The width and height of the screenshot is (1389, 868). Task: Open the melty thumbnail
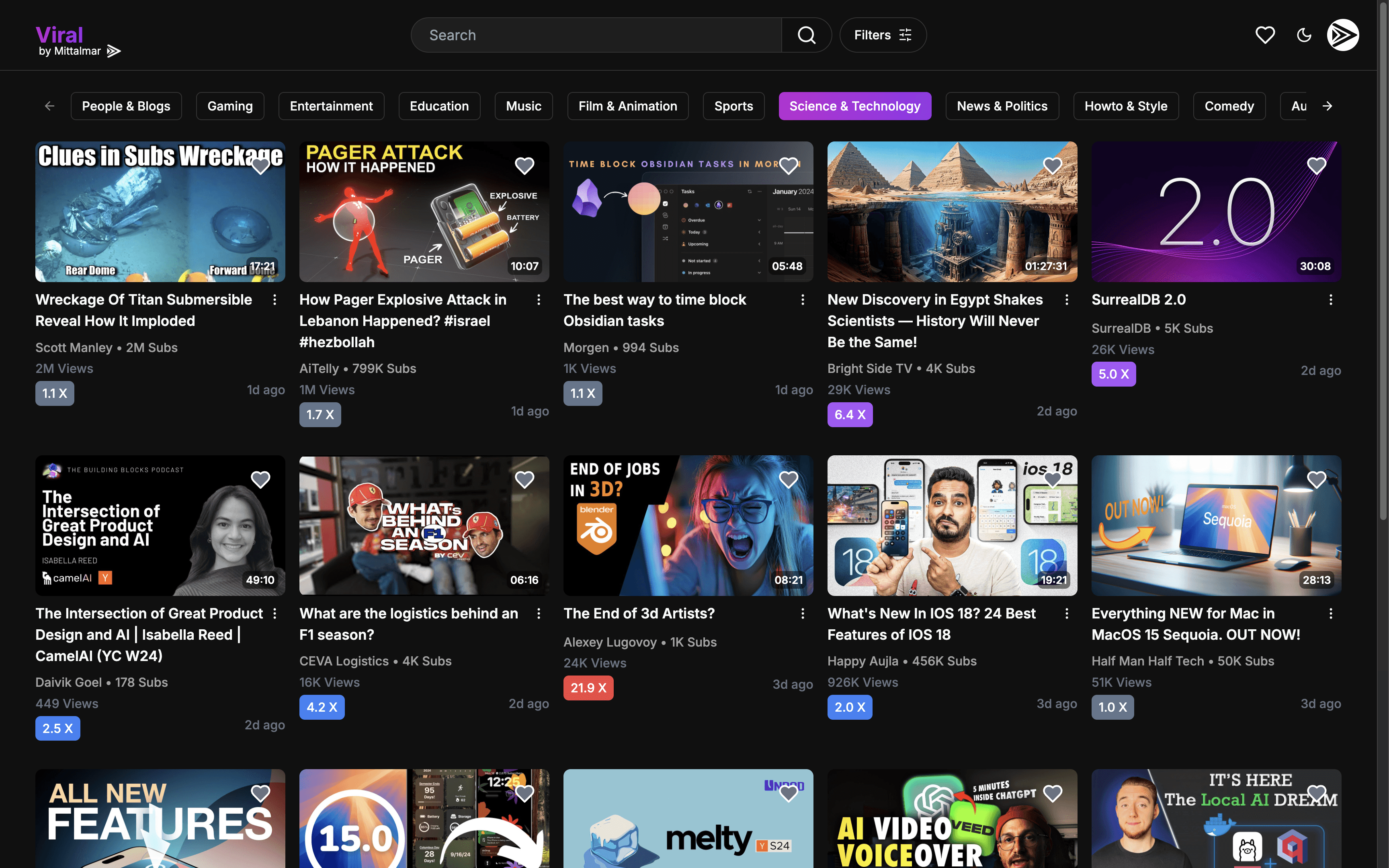click(x=688, y=819)
